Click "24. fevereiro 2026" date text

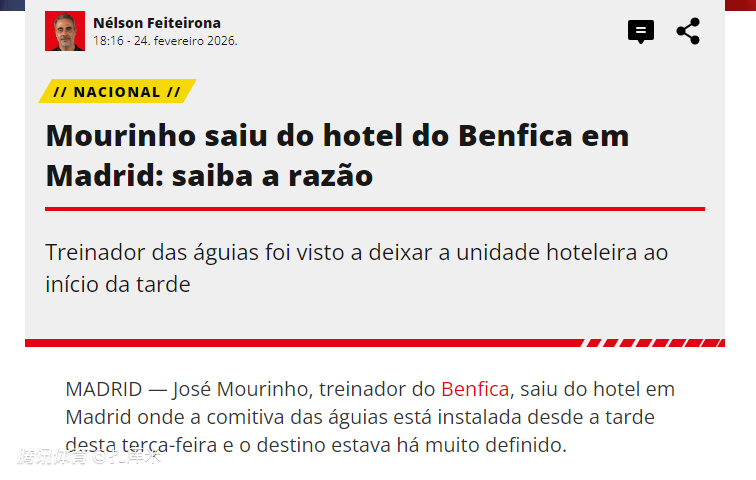point(187,41)
